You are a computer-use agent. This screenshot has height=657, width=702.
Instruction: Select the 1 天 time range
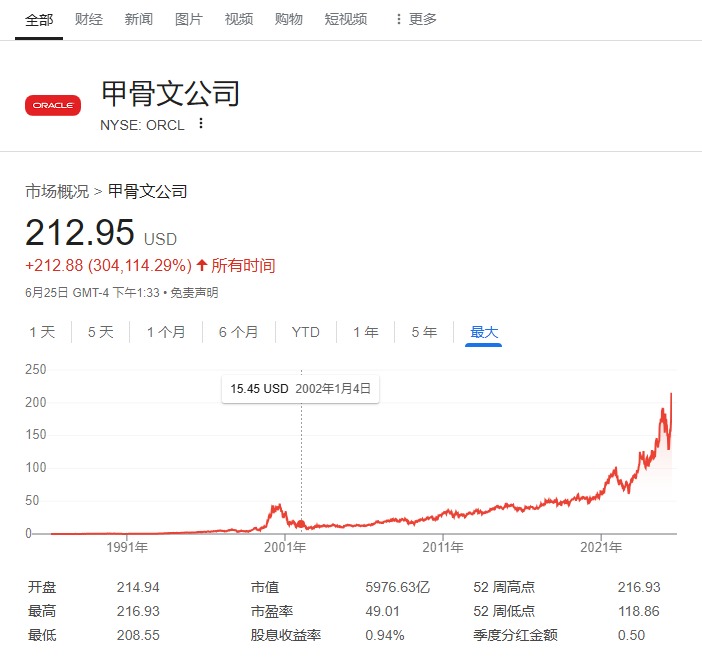(42, 332)
